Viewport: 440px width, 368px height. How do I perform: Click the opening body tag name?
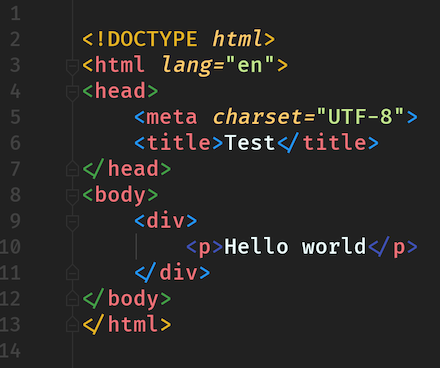click(120, 196)
